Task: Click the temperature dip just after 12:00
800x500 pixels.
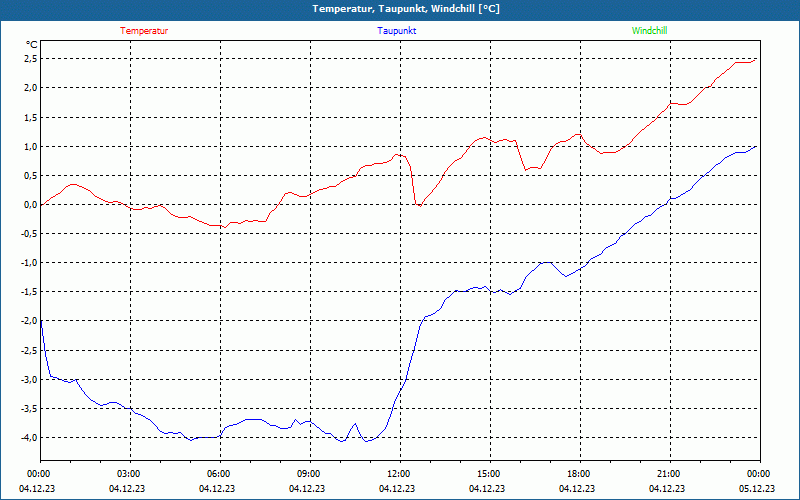Action: 419,205
